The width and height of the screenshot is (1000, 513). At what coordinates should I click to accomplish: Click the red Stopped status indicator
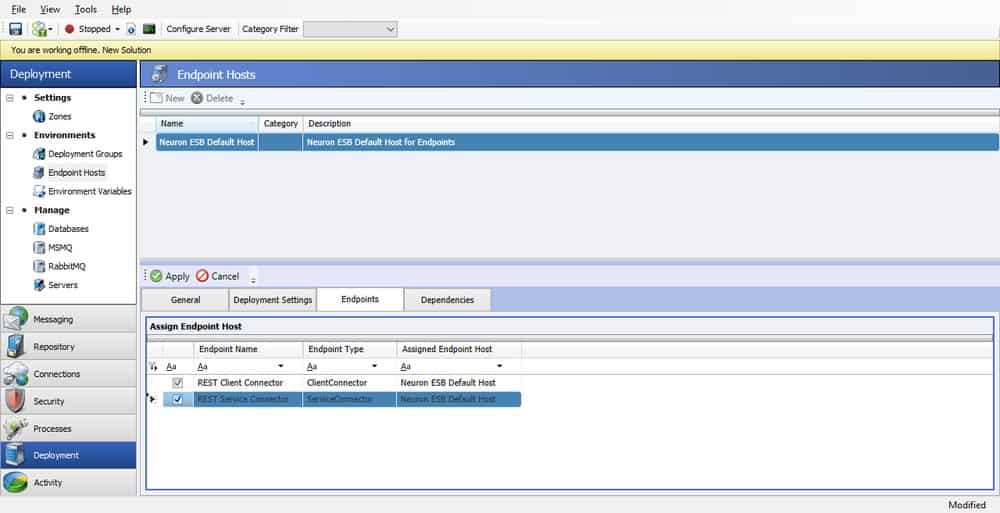[x=70, y=29]
